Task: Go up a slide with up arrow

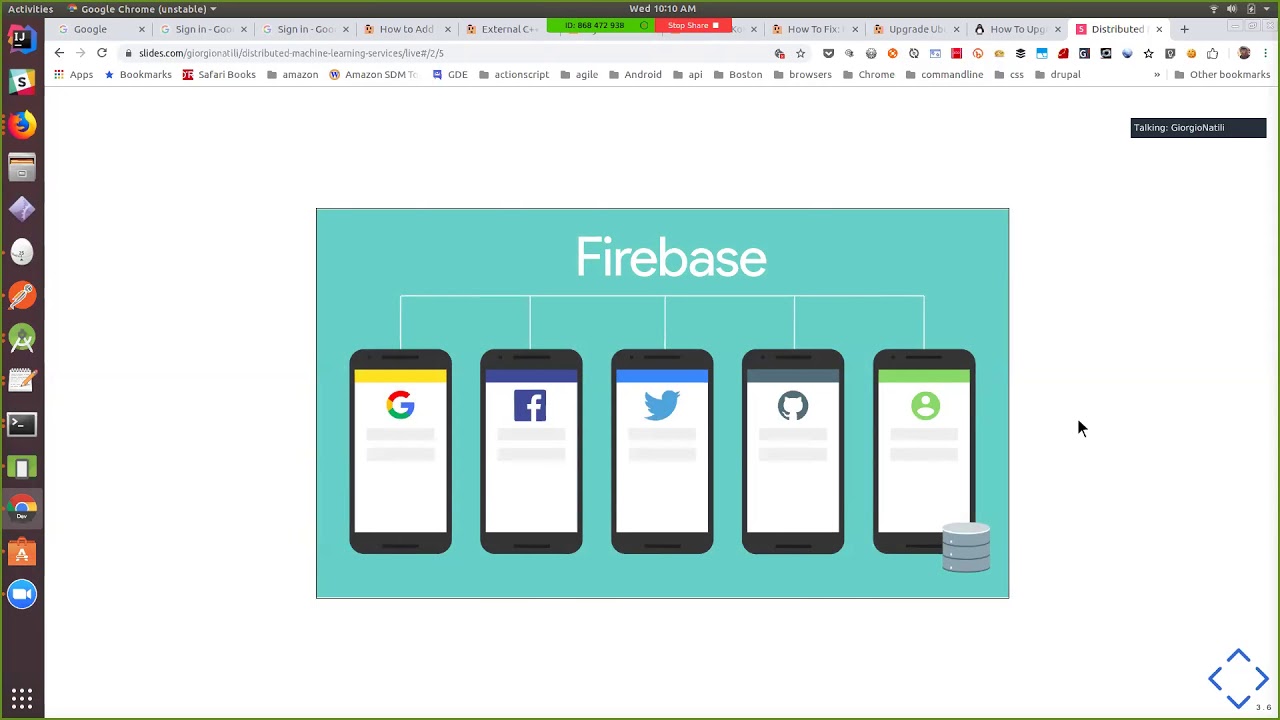Action: 1238,657
